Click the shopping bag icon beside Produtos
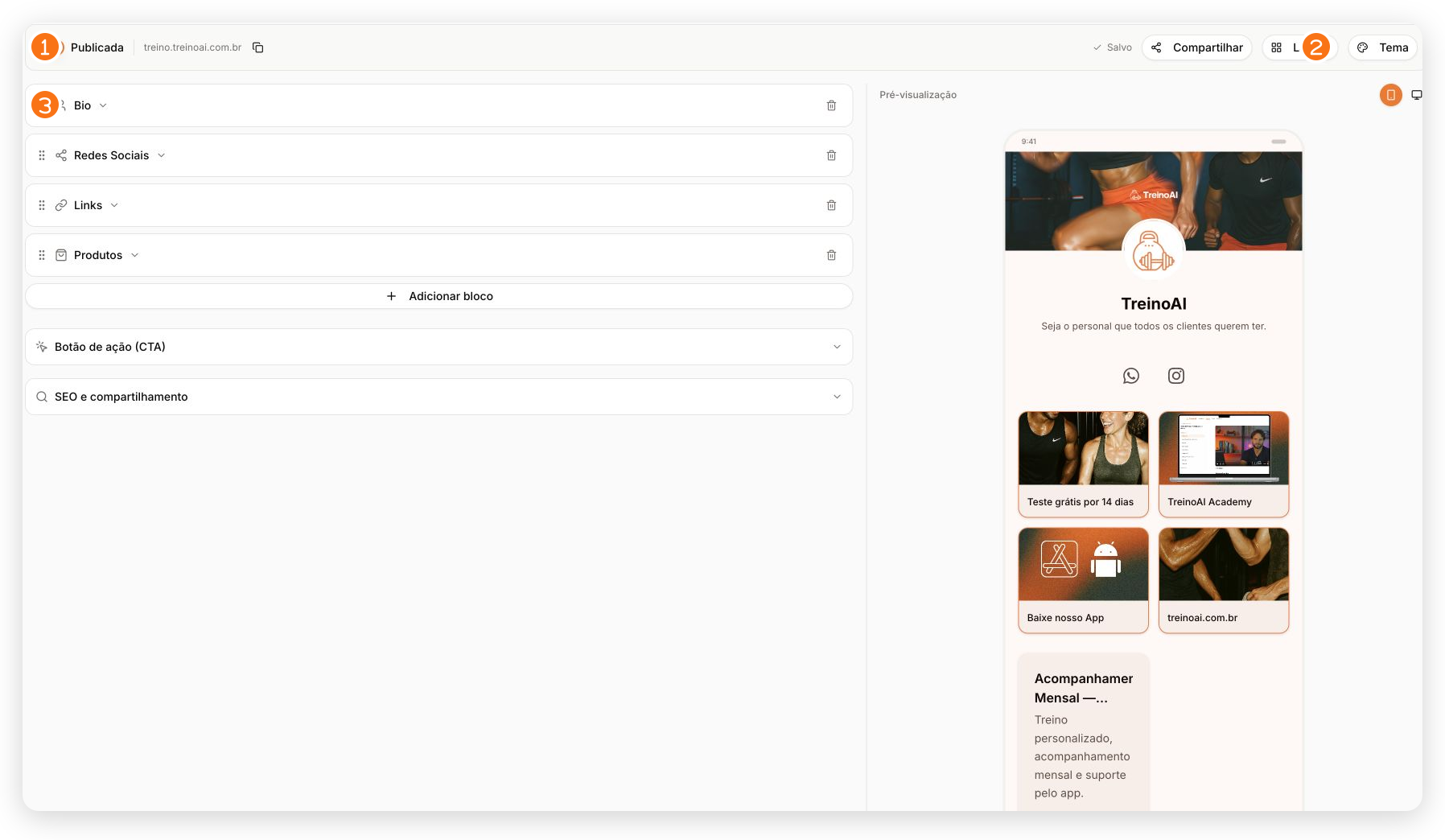This screenshot has height=840, width=1445. pos(61,255)
